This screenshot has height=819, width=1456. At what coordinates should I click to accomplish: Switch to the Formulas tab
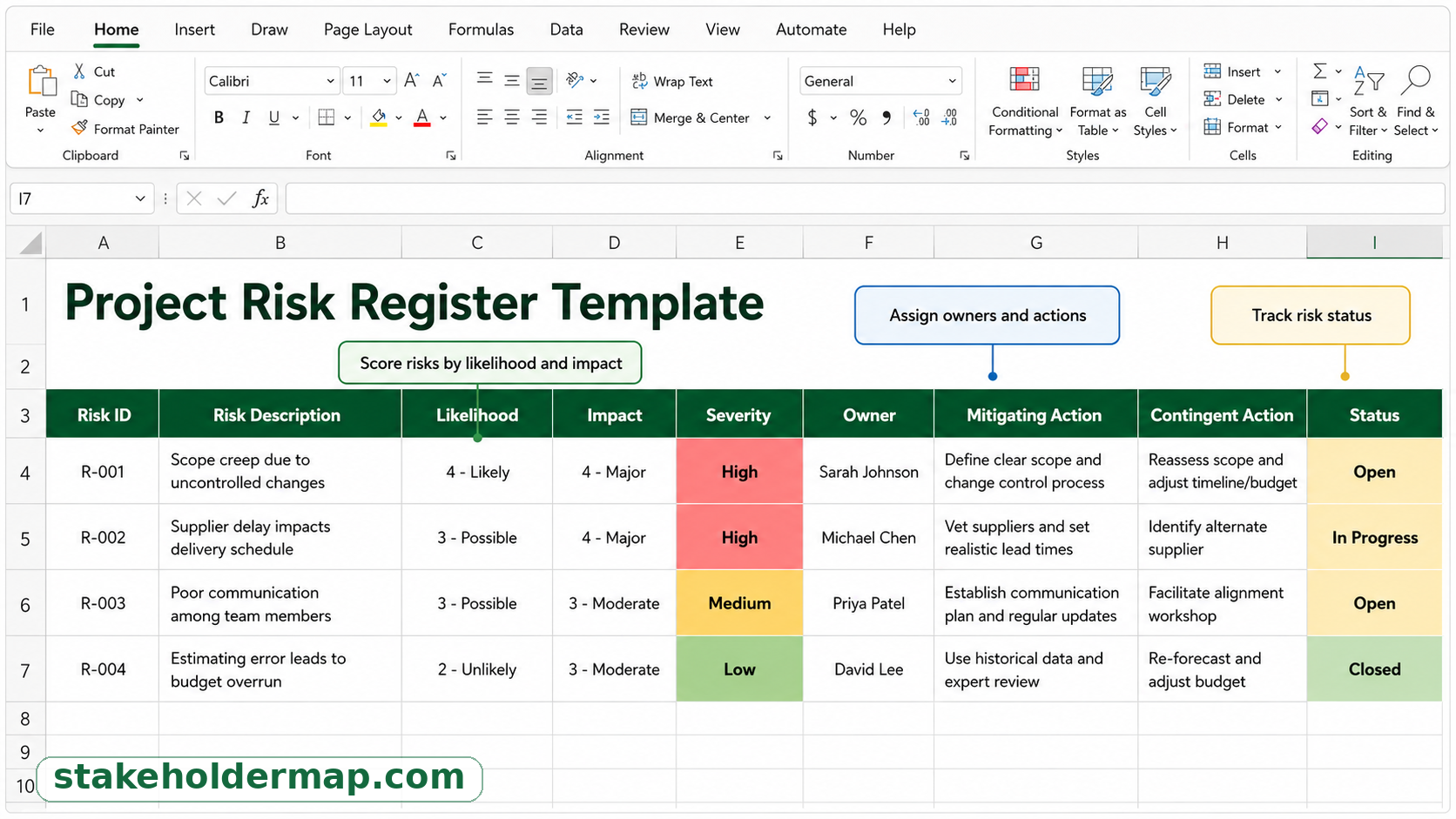[481, 30]
